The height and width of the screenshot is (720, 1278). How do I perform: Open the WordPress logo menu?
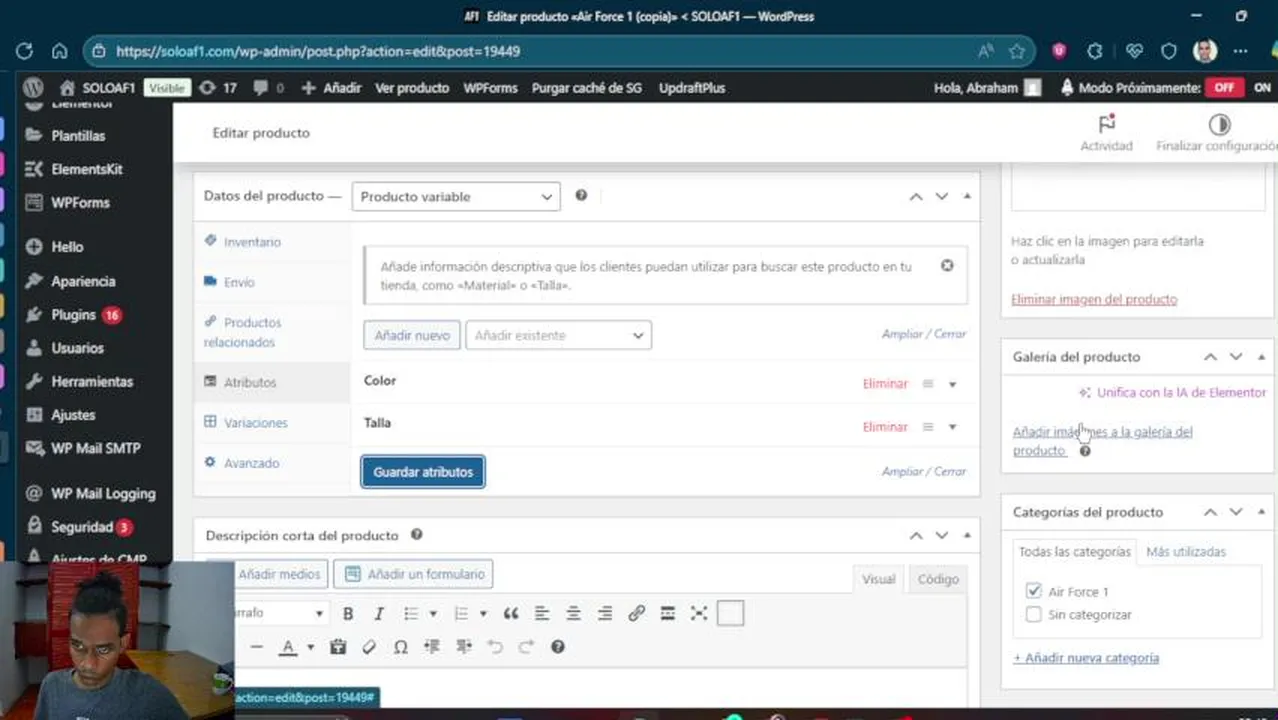click(x=33, y=88)
